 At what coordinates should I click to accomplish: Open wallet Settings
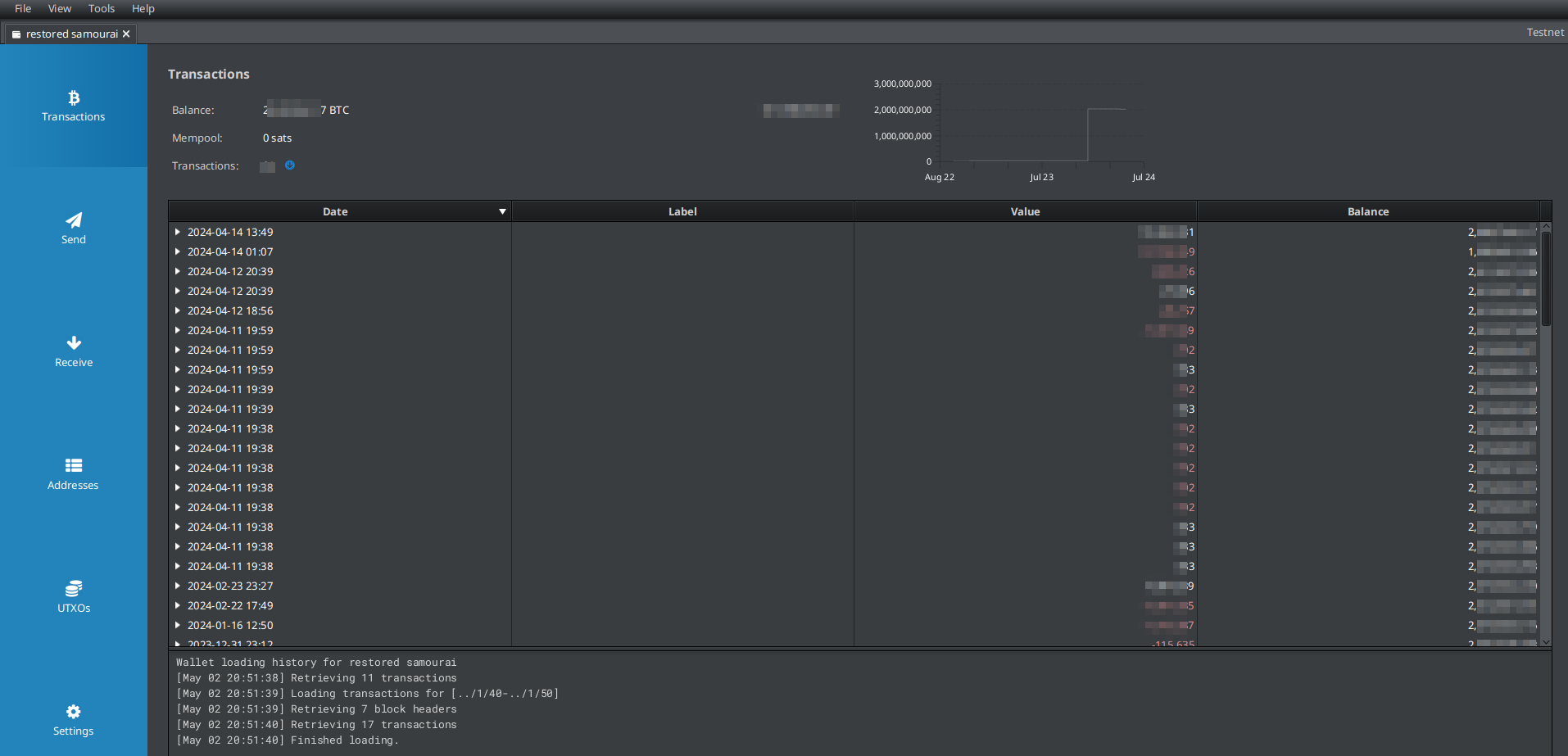pyautogui.click(x=74, y=720)
